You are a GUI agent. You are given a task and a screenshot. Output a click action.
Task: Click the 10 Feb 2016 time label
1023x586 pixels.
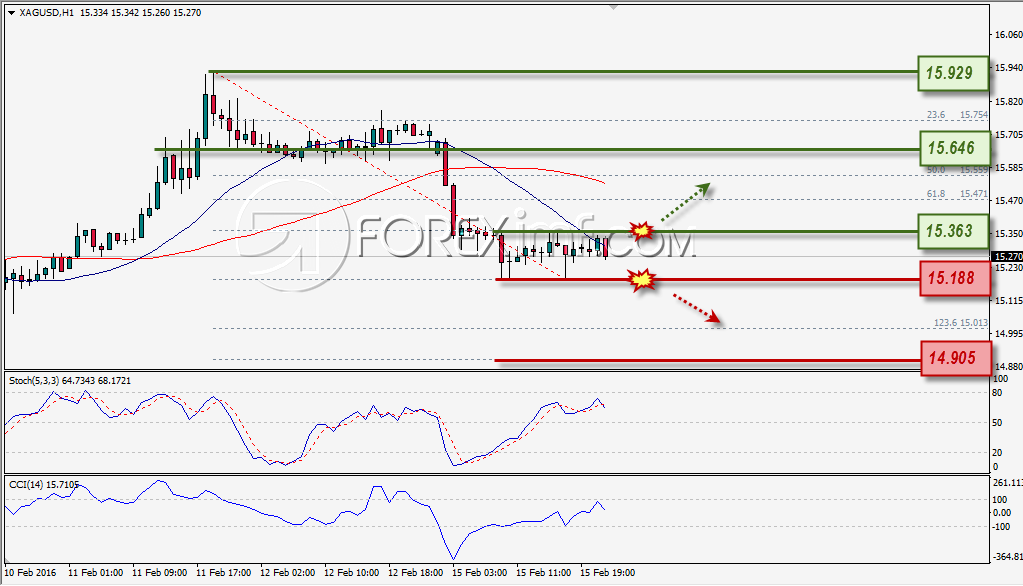[x=30, y=573]
